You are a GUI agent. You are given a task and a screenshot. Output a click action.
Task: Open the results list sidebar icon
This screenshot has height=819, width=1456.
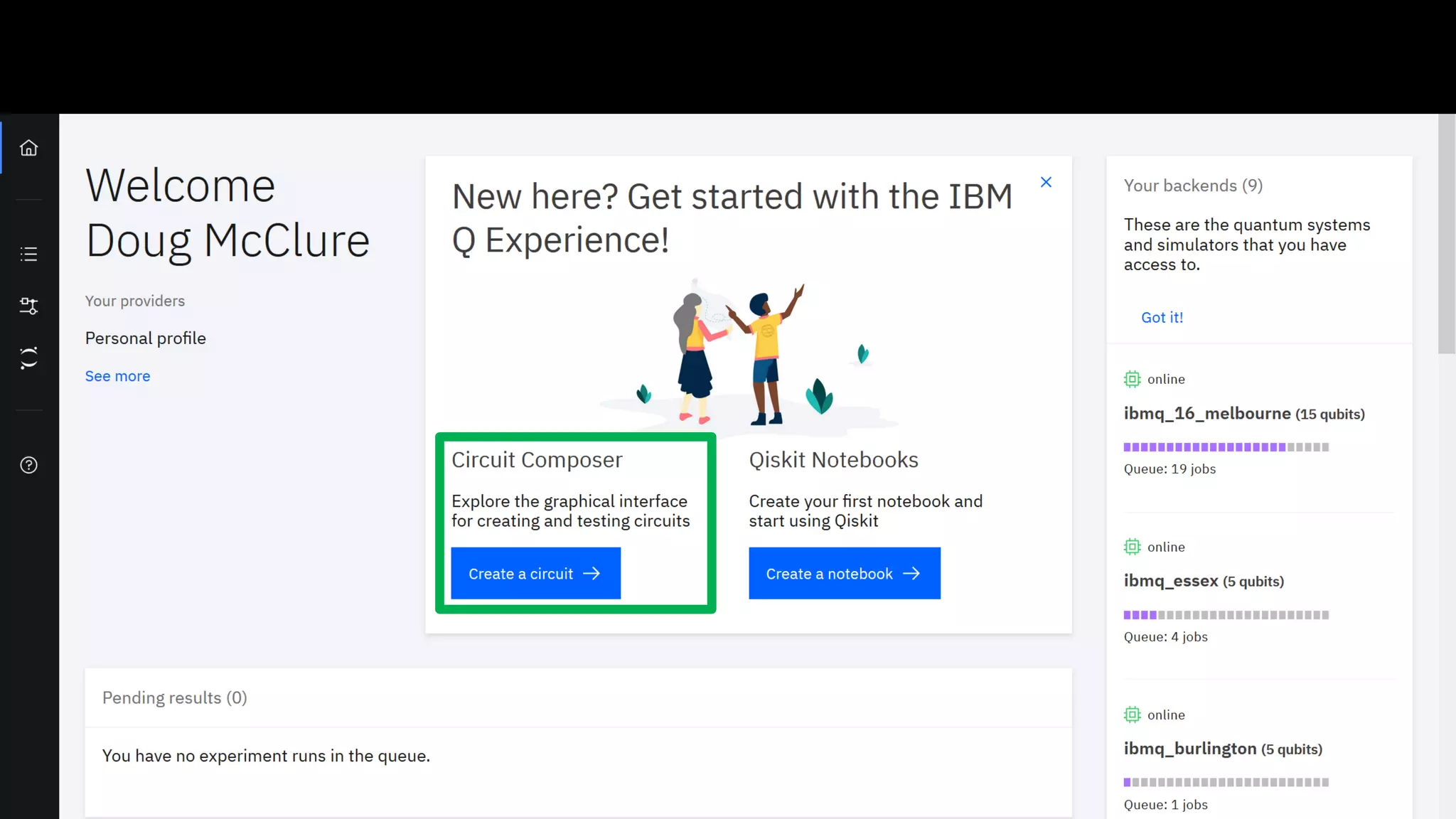click(x=28, y=254)
